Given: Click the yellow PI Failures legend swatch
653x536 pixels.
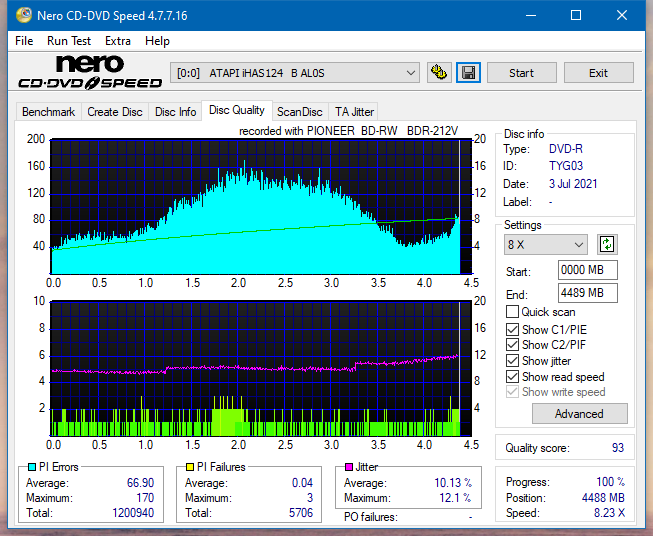Looking at the screenshot, I should [190, 467].
